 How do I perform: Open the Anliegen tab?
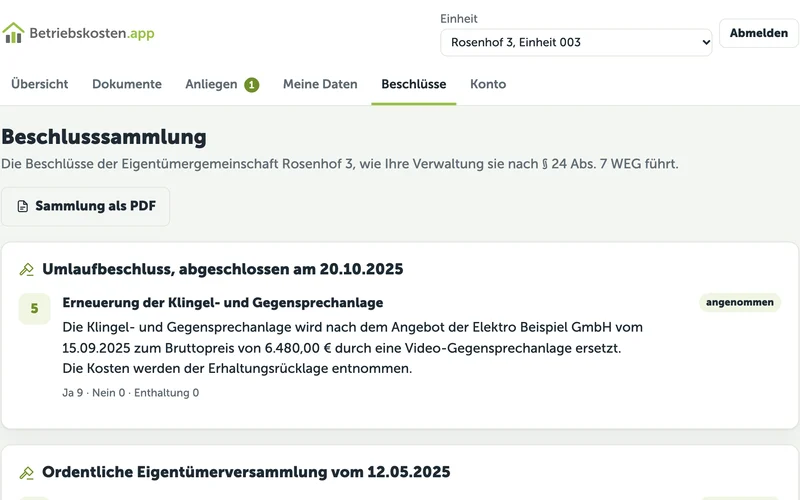pyautogui.click(x=211, y=84)
